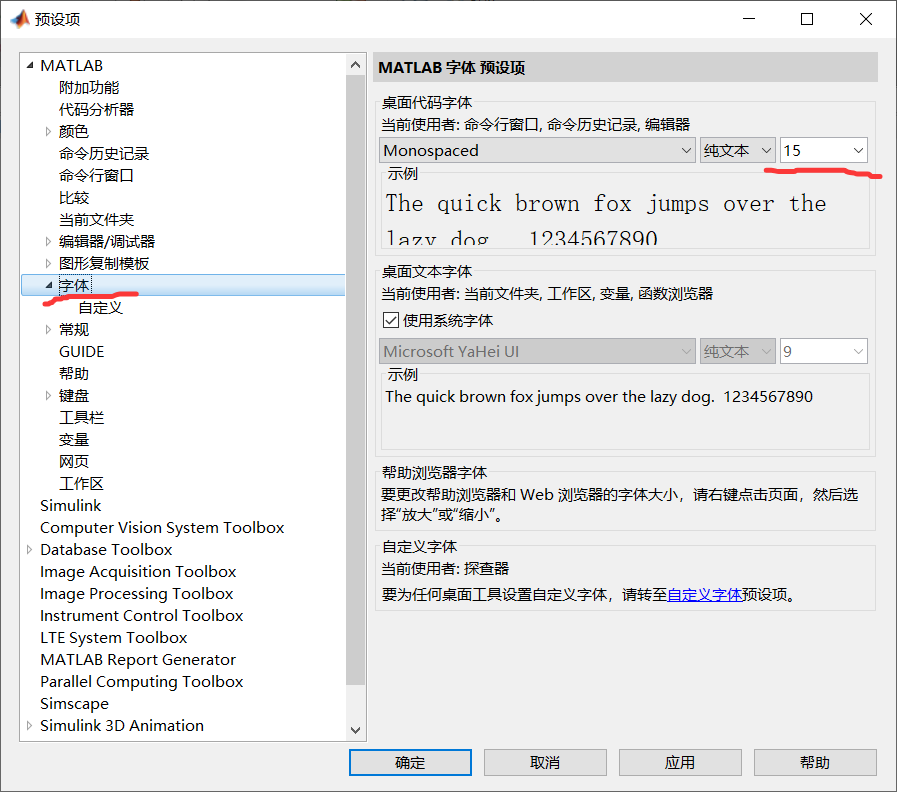Collapse the MATLAB tree node
Screen dimensions: 897x792
click(x=30, y=65)
